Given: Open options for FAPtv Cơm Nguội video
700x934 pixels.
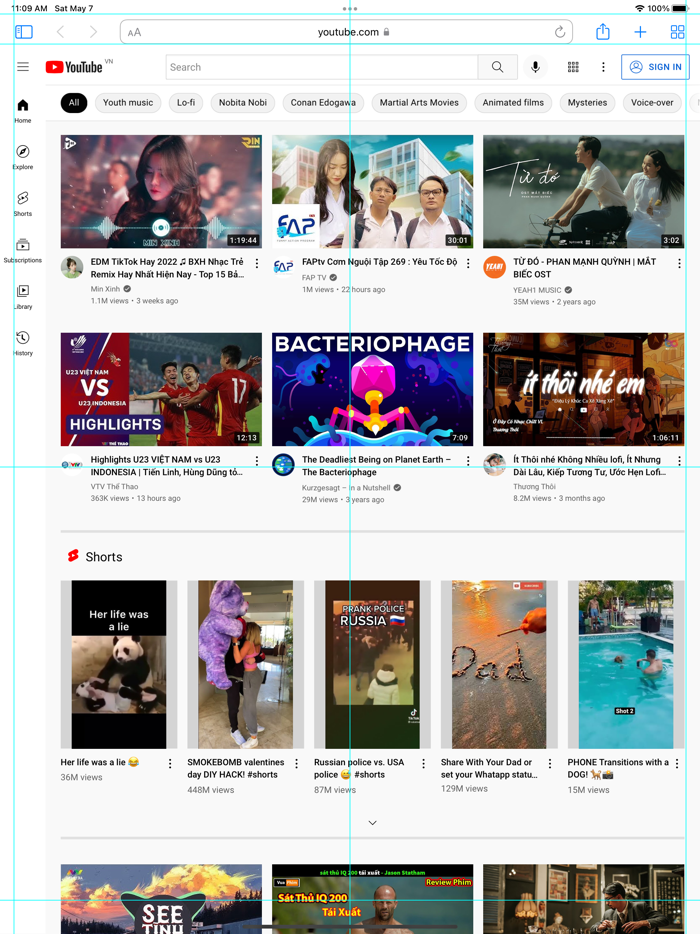Looking at the screenshot, I should [468, 263].
